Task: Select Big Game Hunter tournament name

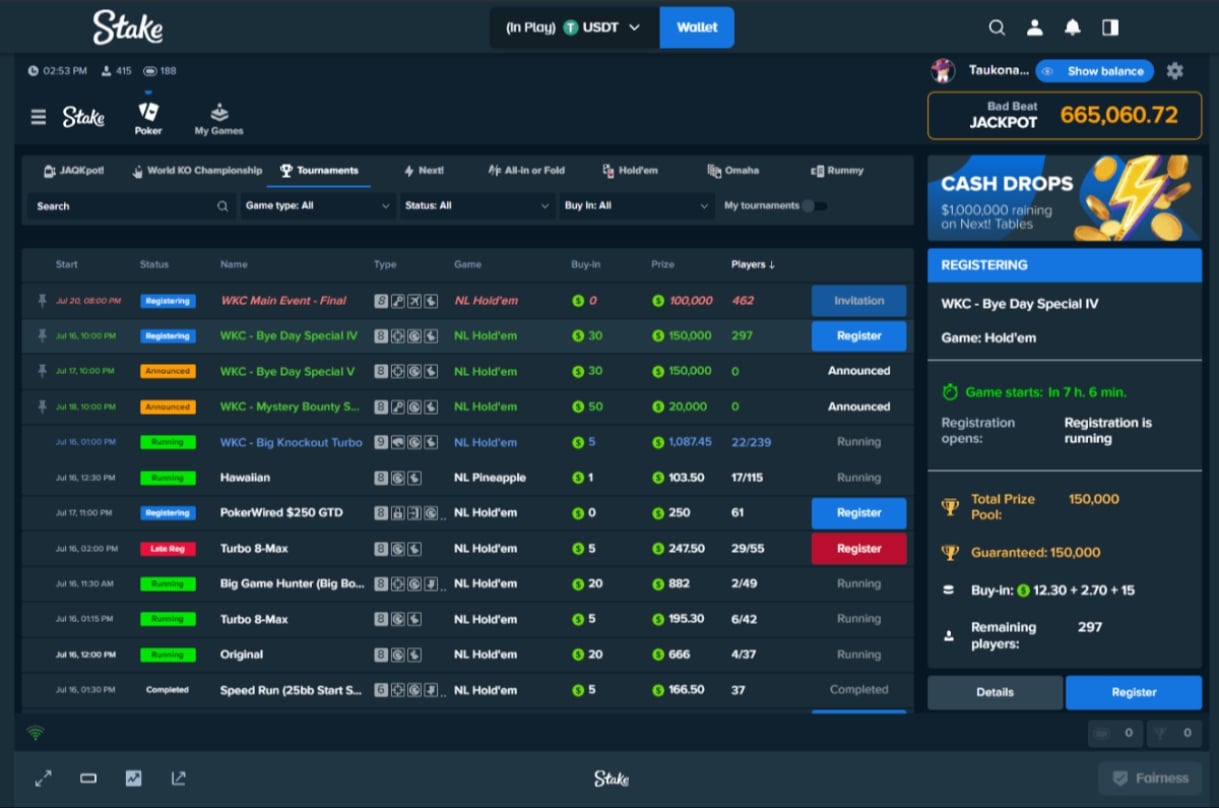Action: pos(292,584)
